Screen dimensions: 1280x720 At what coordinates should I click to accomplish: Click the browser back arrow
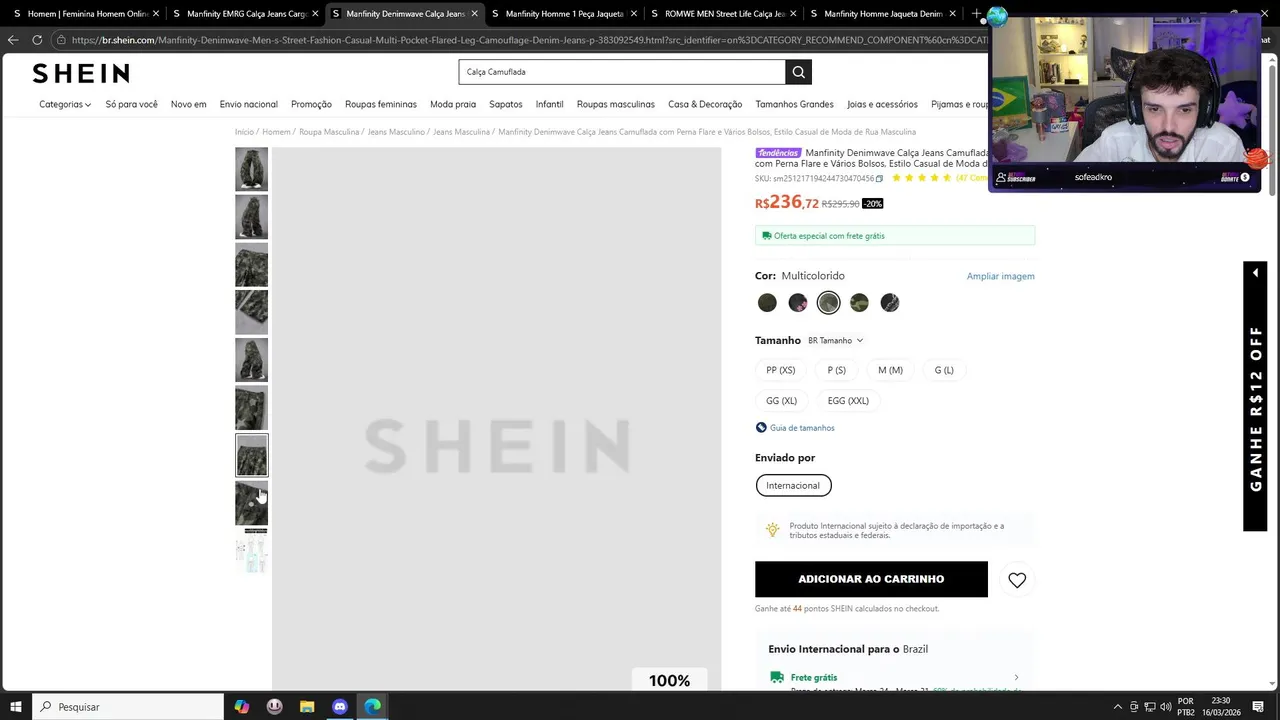click(x=13, y=40)
